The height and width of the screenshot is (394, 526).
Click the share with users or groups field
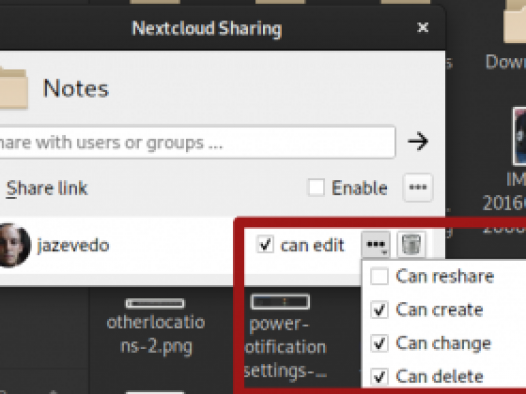coord(196,142)
